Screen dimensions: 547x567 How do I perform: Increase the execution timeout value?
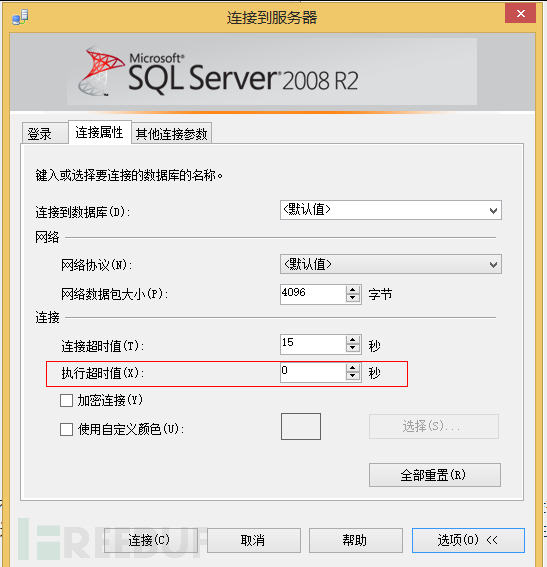[x=353, y=368]
